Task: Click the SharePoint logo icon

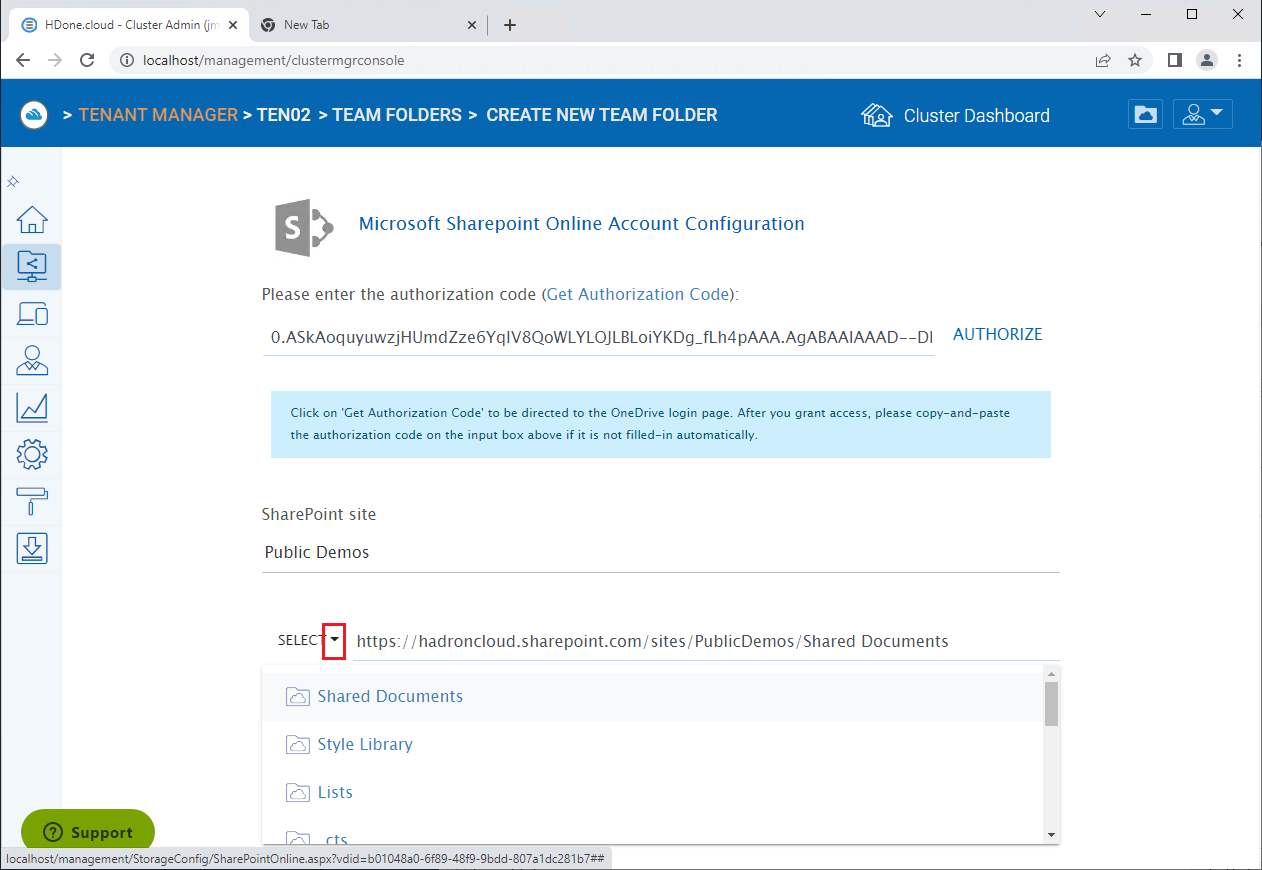Action: tap(304, 227)
